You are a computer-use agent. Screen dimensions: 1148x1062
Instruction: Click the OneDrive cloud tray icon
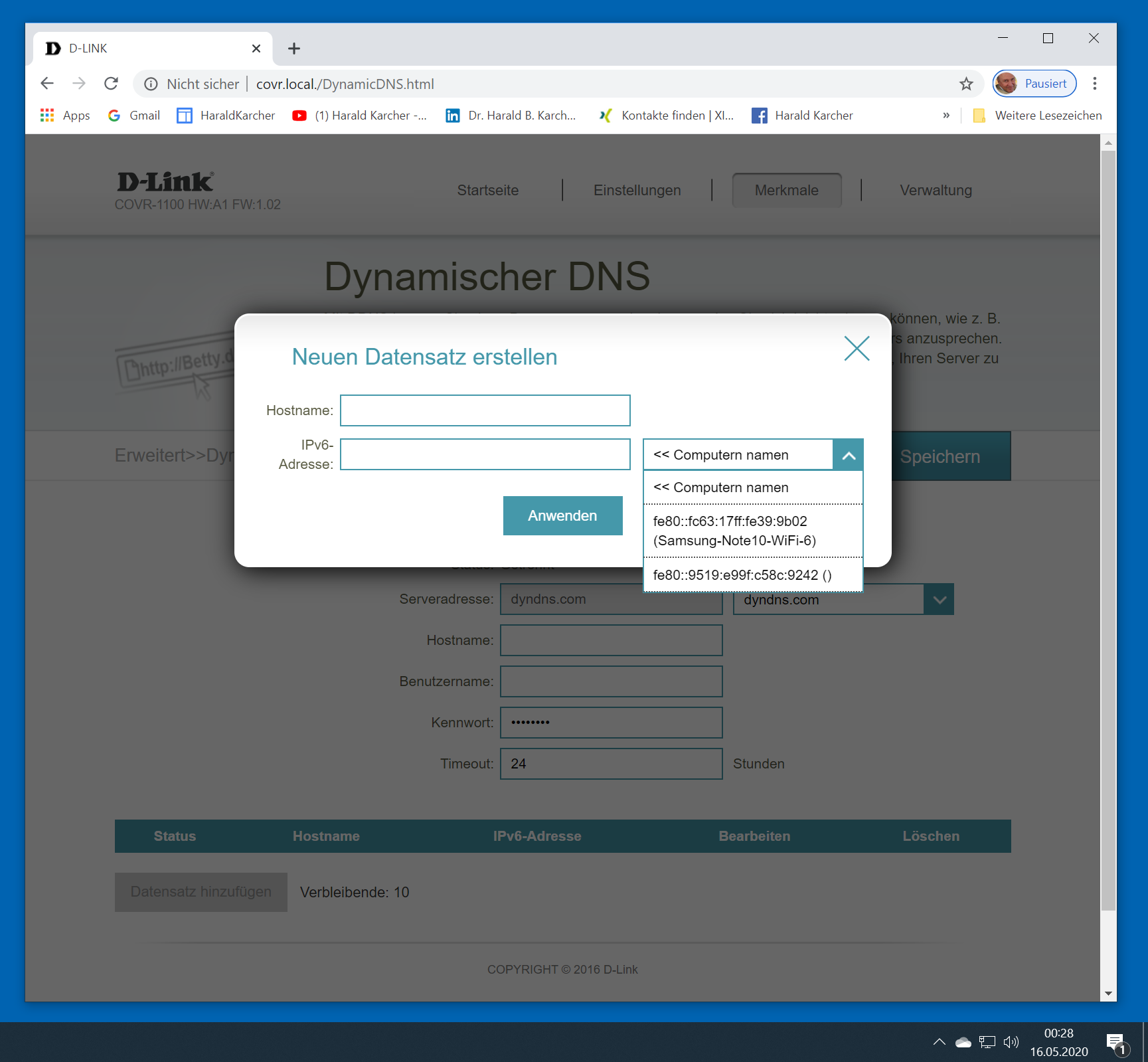pyautogui.click(x=963, y=1042)
